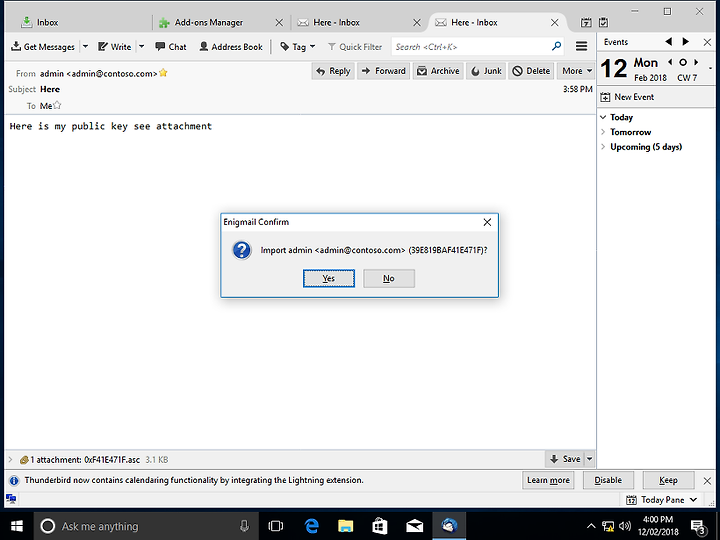The height and width of the screenshot is (540, 720).
Task: Collapse the Today section
Action: [x=603, y=117]
